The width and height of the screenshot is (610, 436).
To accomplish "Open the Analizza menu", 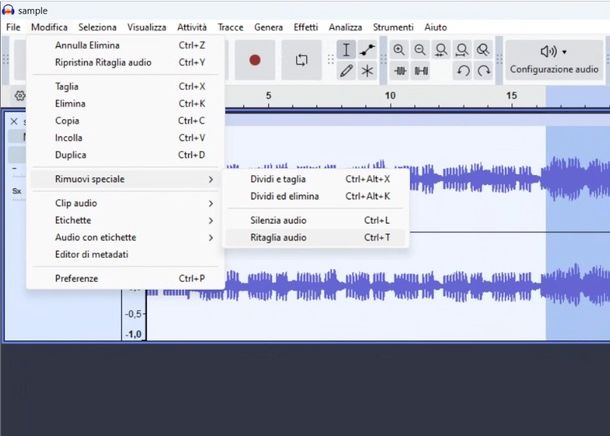I will click(x=345, y=27).
